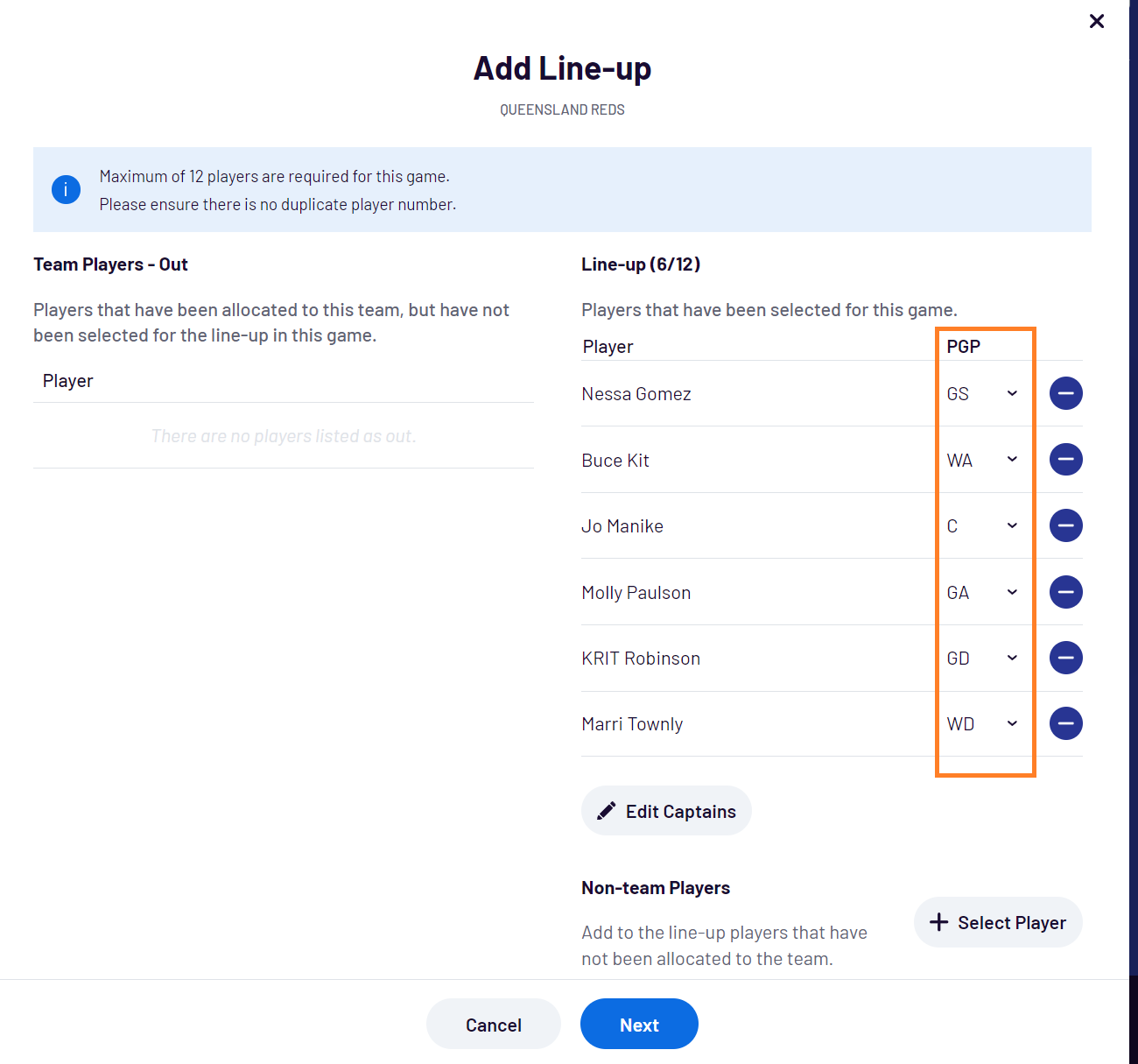Remove Buce Kit from the line-up

pyautogui.click(x=1065, y=459)
